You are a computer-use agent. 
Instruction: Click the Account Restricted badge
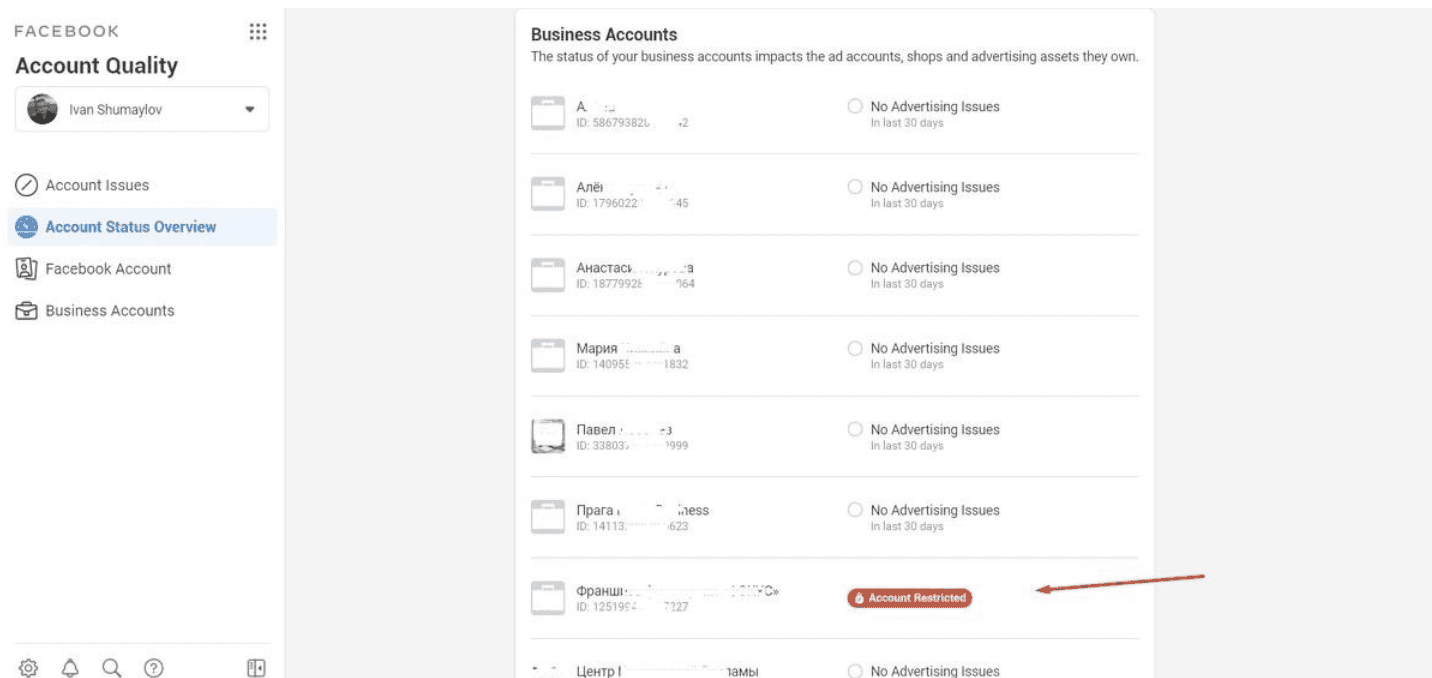point(909,598)
